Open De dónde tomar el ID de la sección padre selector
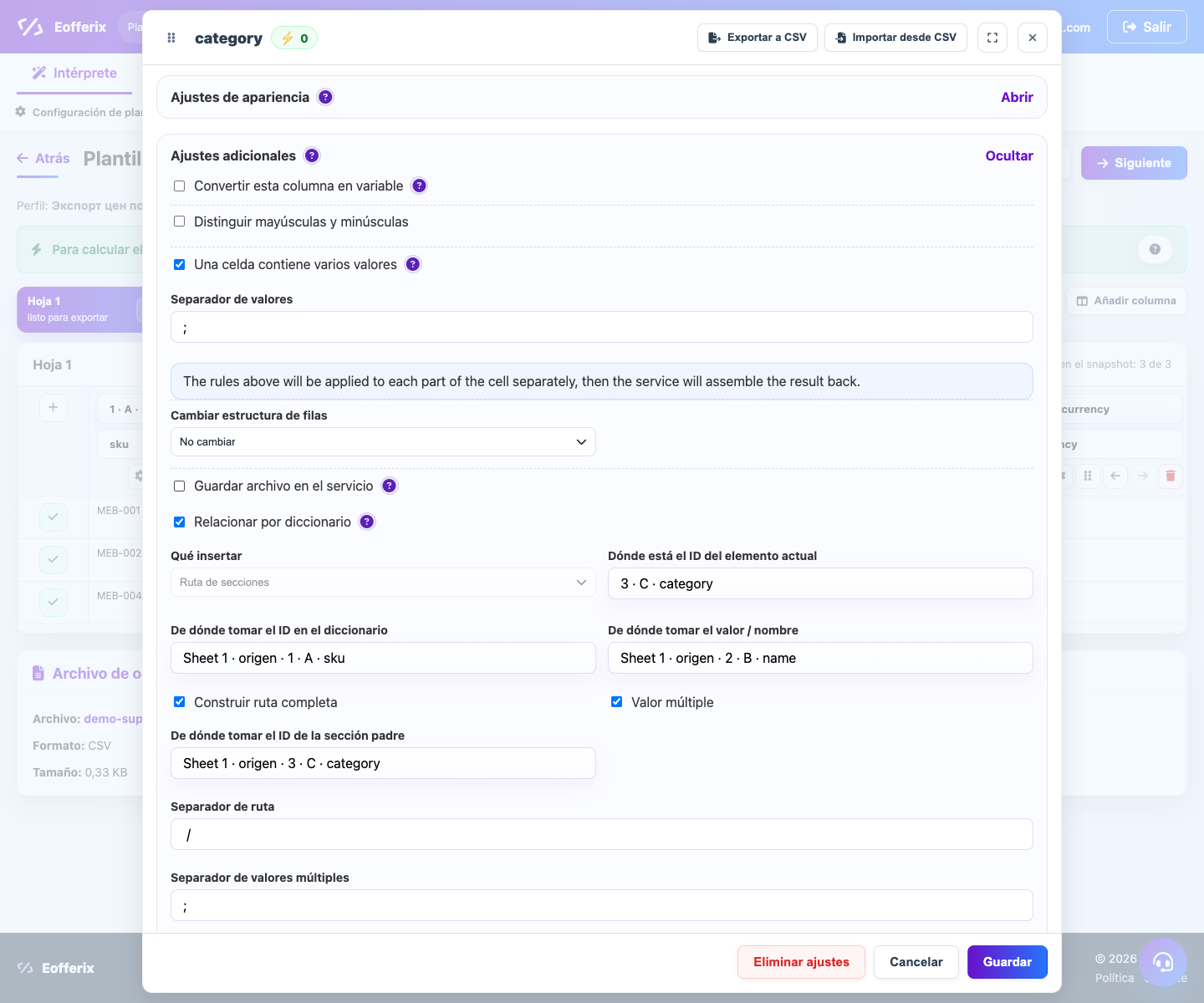 [383, 763]
